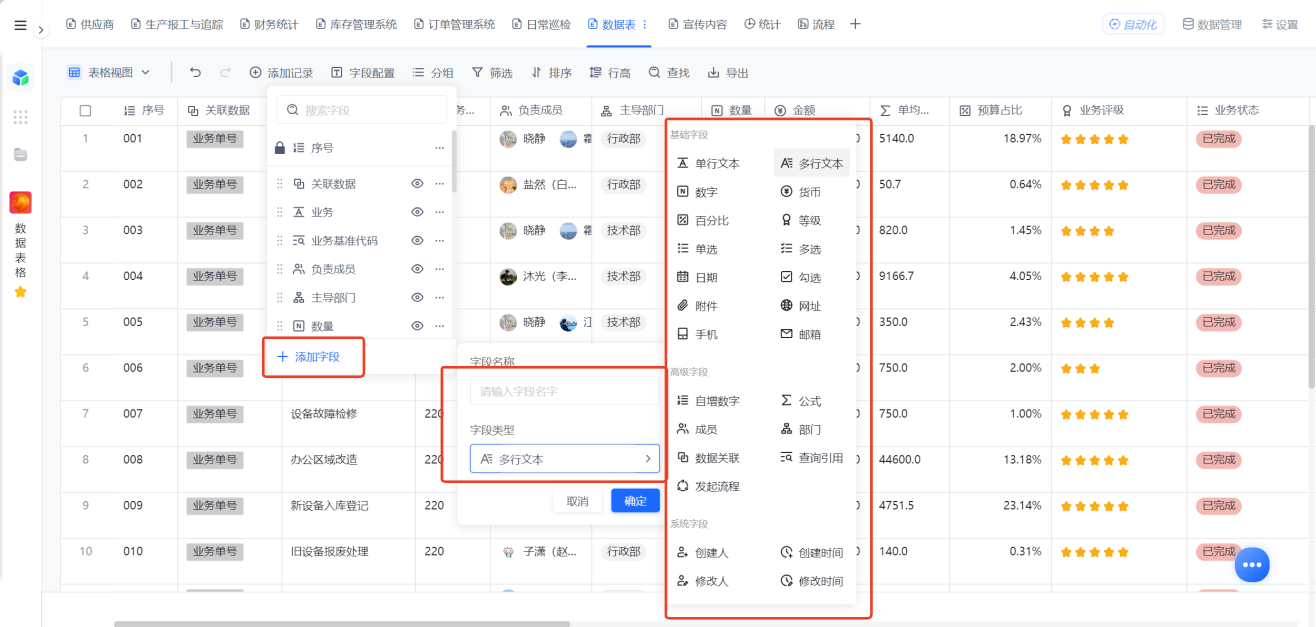Hide the 关联数据 field with eye icon

[x=417, y=184]
